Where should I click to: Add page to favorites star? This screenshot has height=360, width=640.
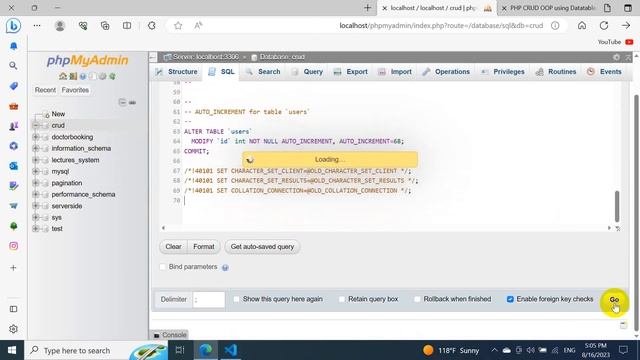178,26
